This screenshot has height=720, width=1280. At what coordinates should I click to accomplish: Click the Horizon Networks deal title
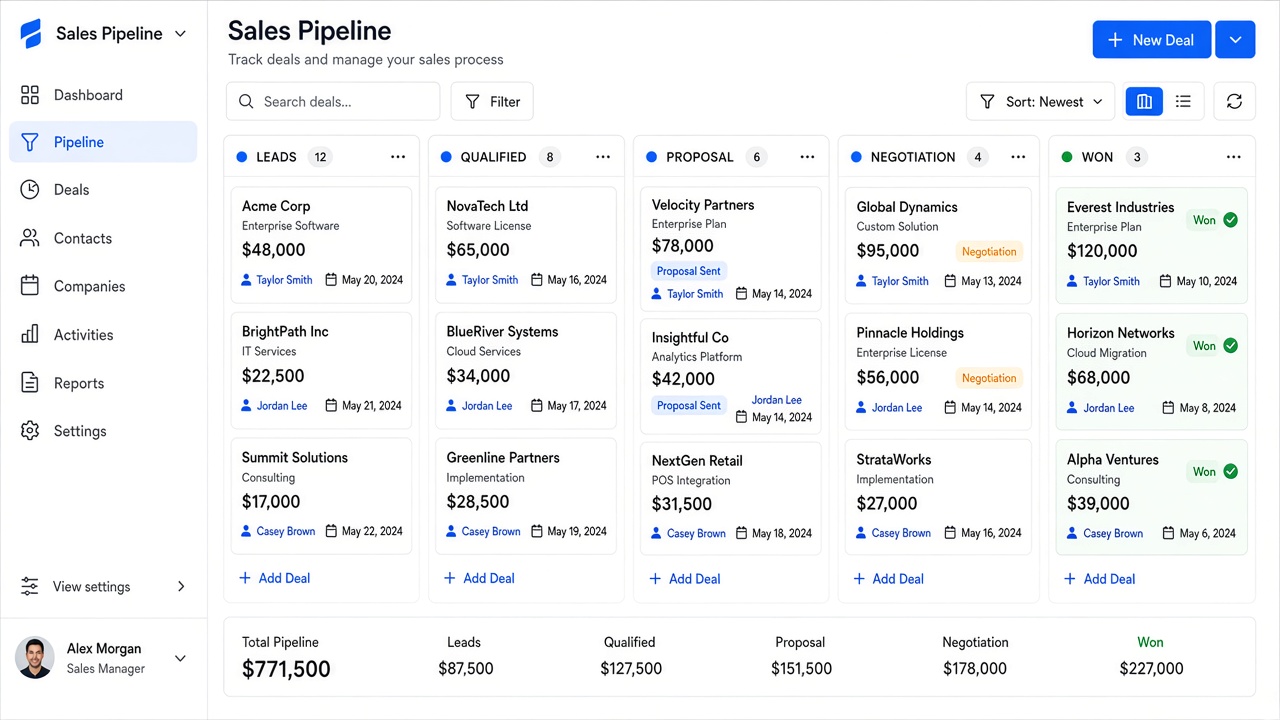pos(1120,333)
